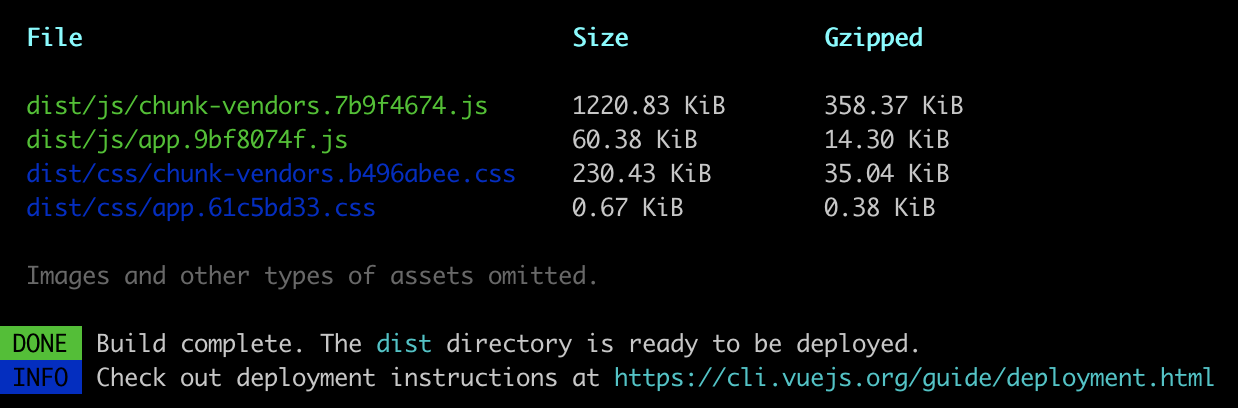The height and width of the screenshot is (408, 1238).
Task: Click the blue INFO badge
Action: click(x=41, y=378)
